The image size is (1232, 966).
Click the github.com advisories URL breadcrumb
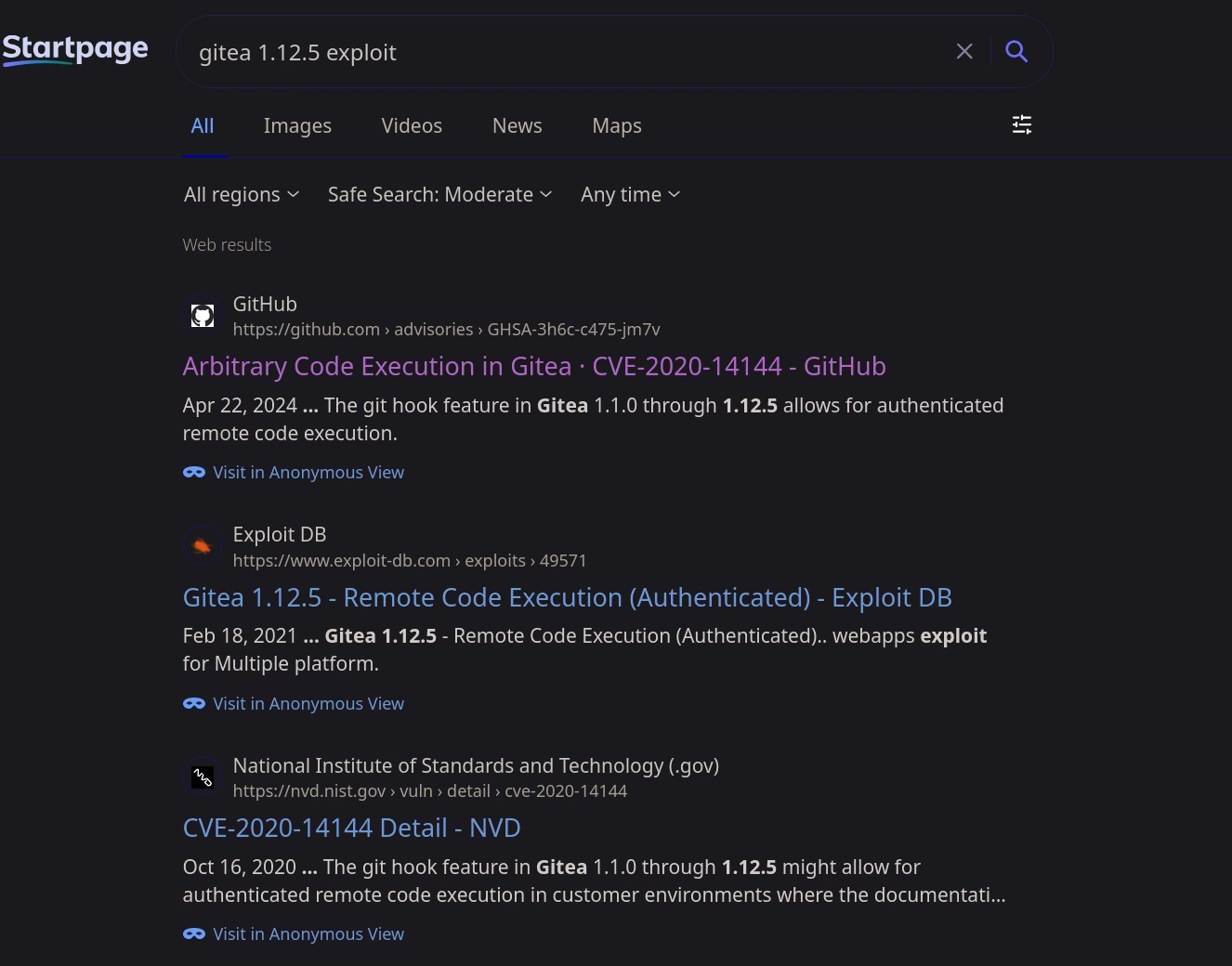click(446, 330)
